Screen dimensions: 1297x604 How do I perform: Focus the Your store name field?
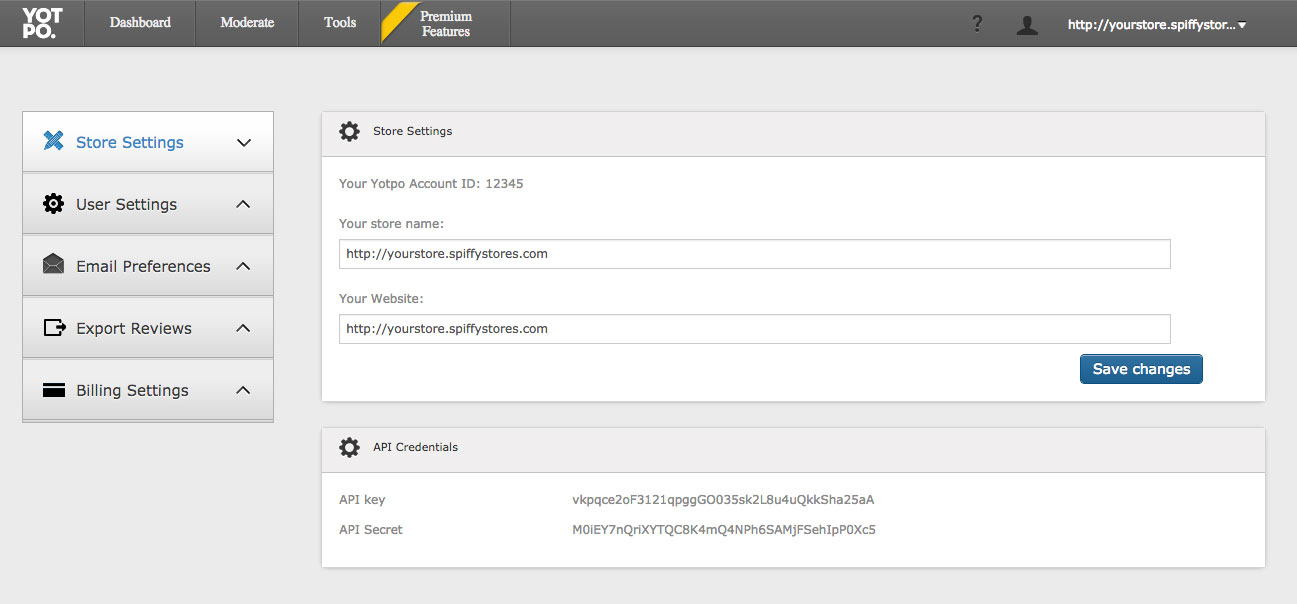coord(754,254)
